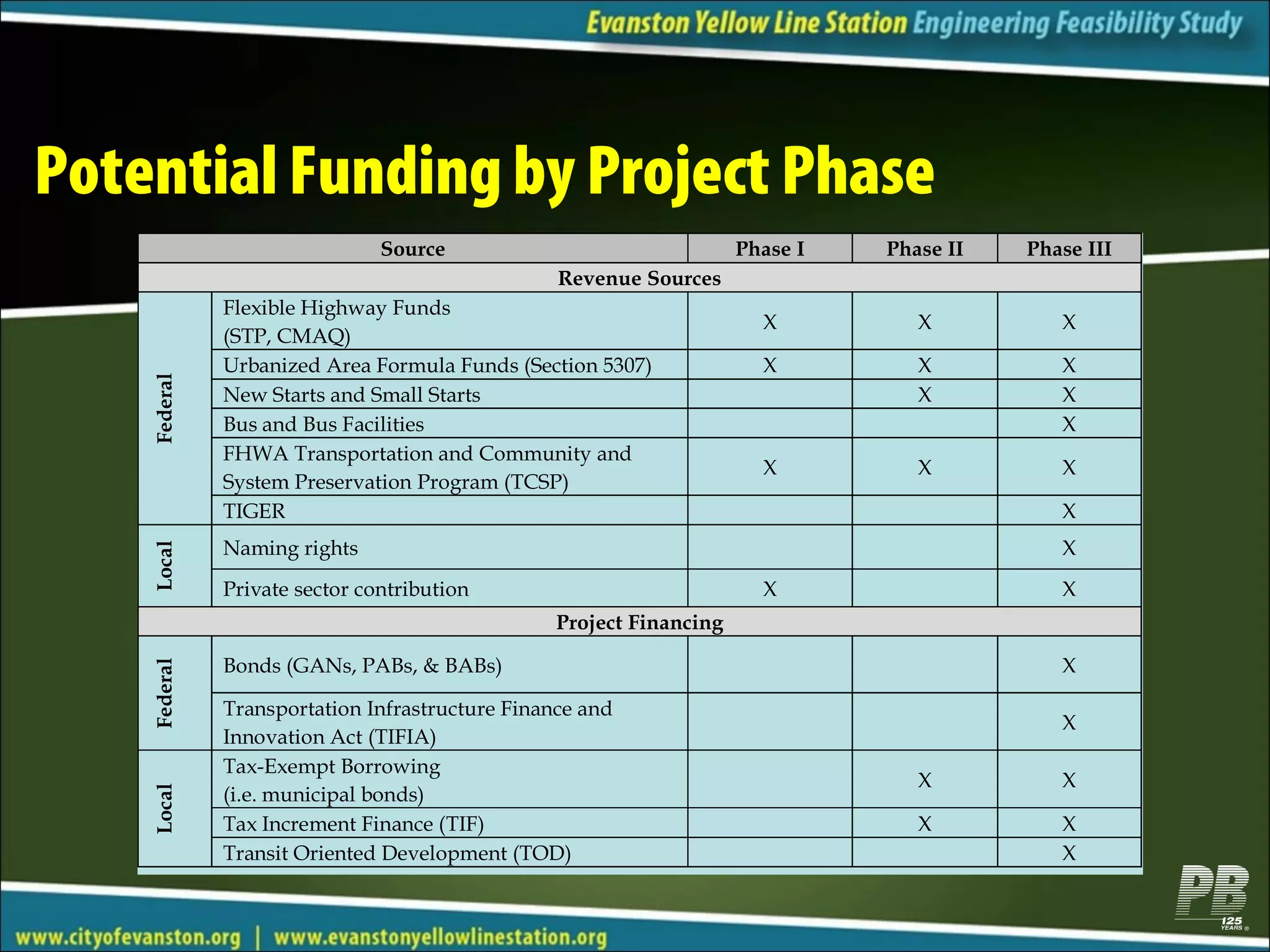Select the Source column header

point(413,249)
